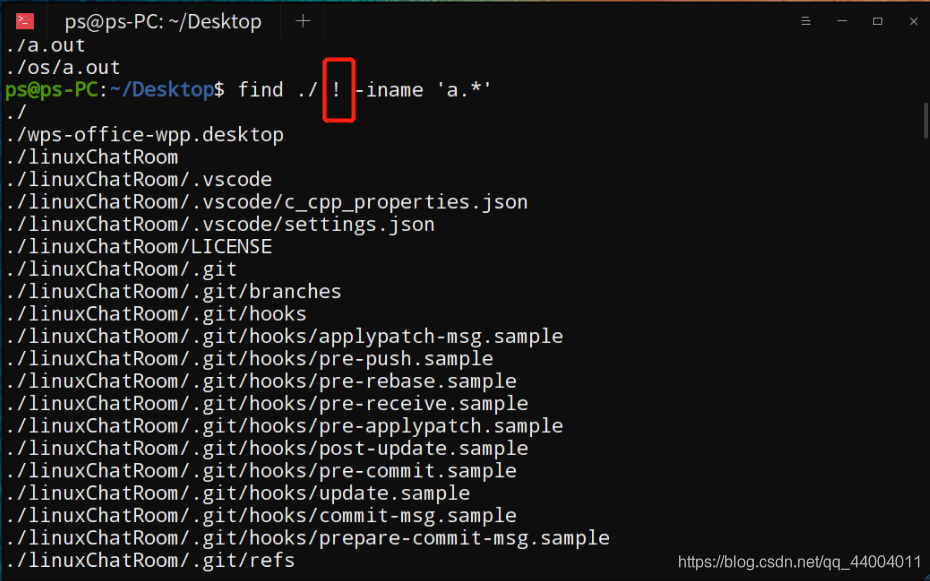
Task: Click the find command word in prompt
Action: 260,90
